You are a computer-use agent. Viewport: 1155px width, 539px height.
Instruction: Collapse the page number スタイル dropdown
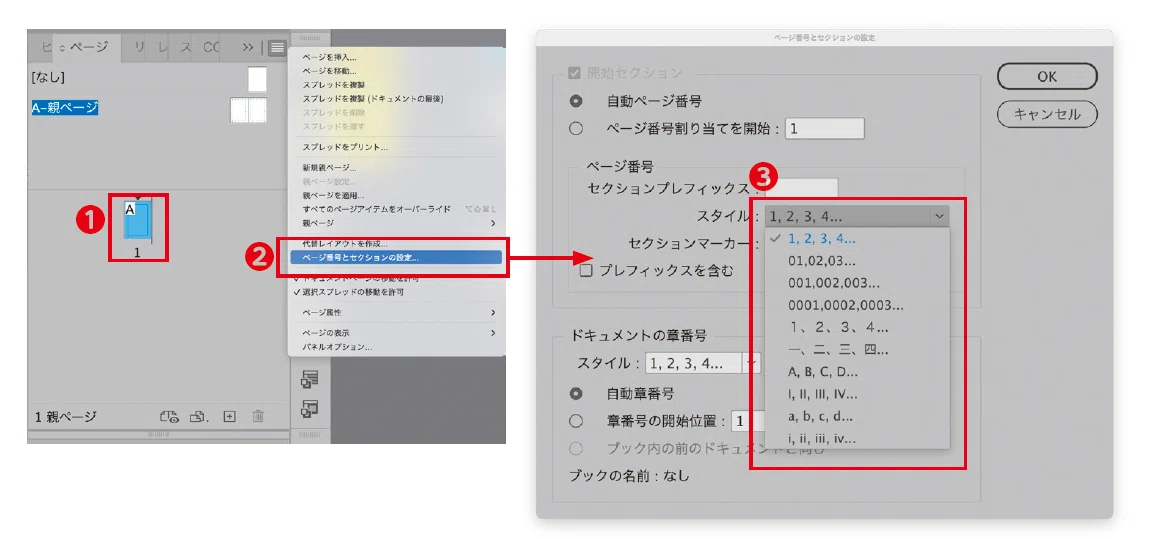tap(857, 216)
